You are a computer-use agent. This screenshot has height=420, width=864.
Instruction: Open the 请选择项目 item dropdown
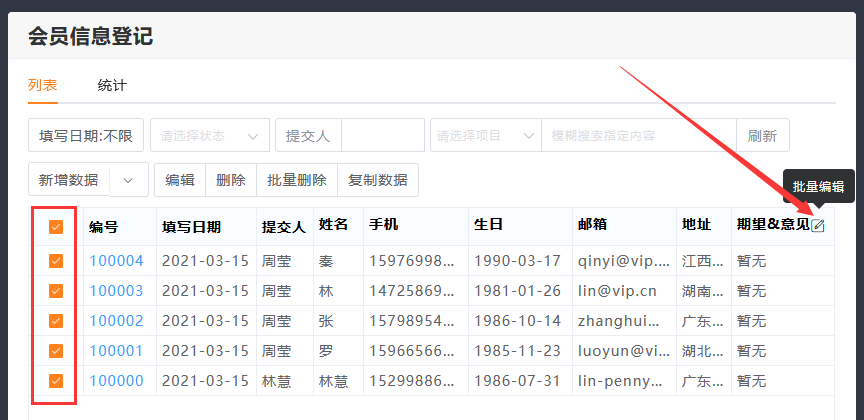[x=485, y=135]
